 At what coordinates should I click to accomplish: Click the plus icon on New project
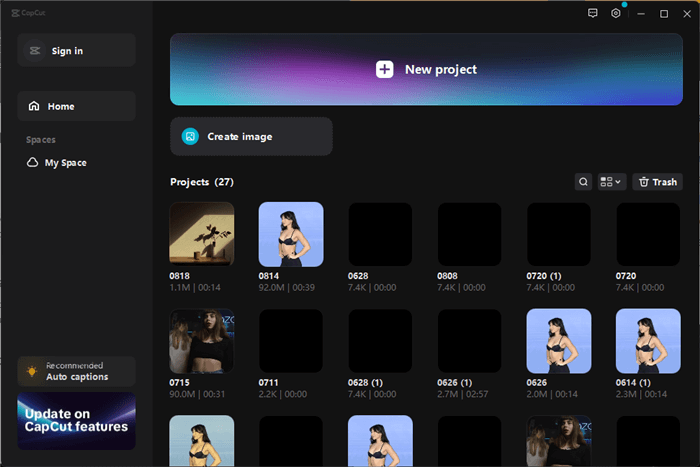(x=385, y=69)
